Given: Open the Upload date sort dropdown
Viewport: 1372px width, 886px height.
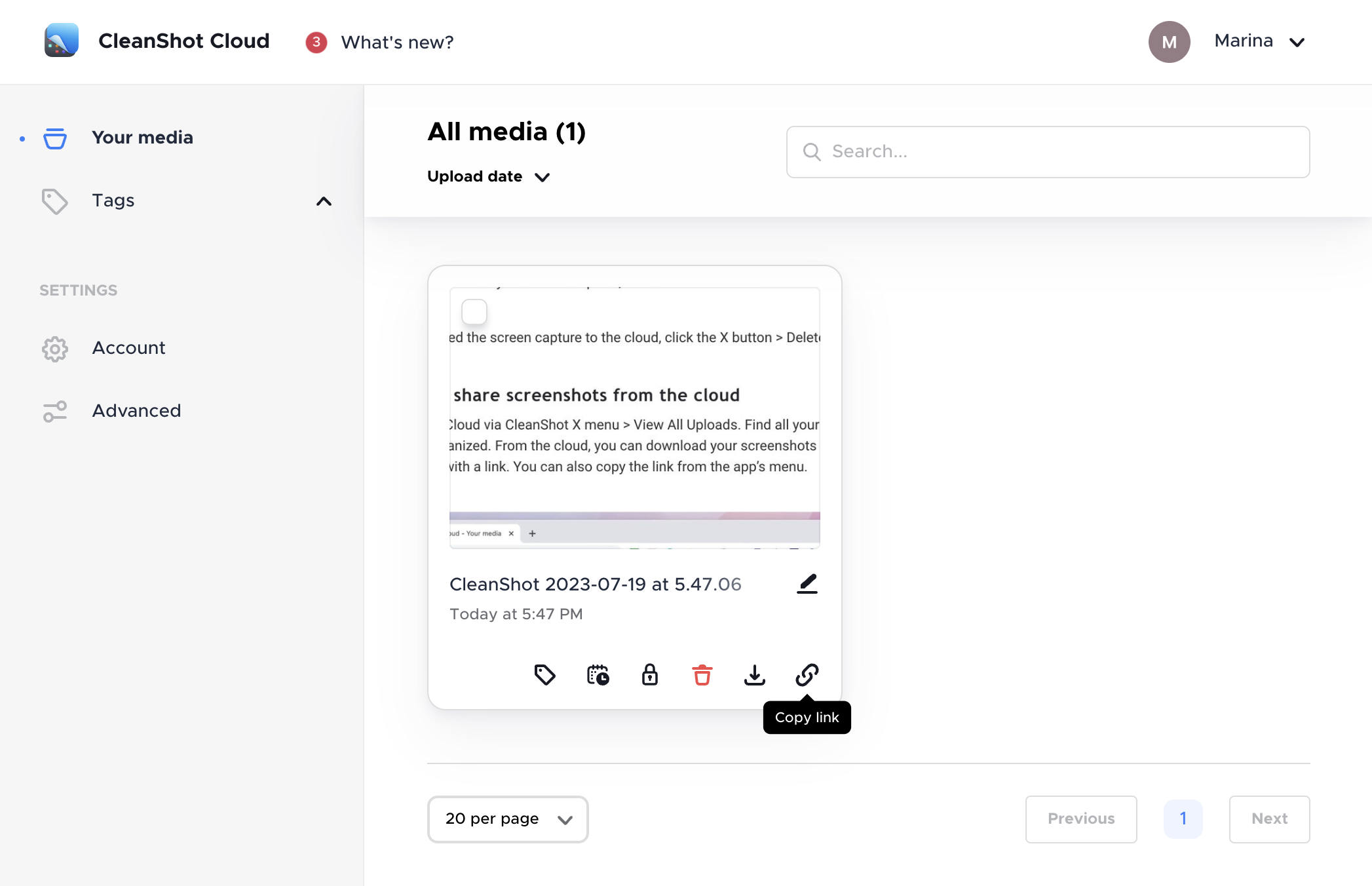Looking at the screenshot, I should (488, 177).
